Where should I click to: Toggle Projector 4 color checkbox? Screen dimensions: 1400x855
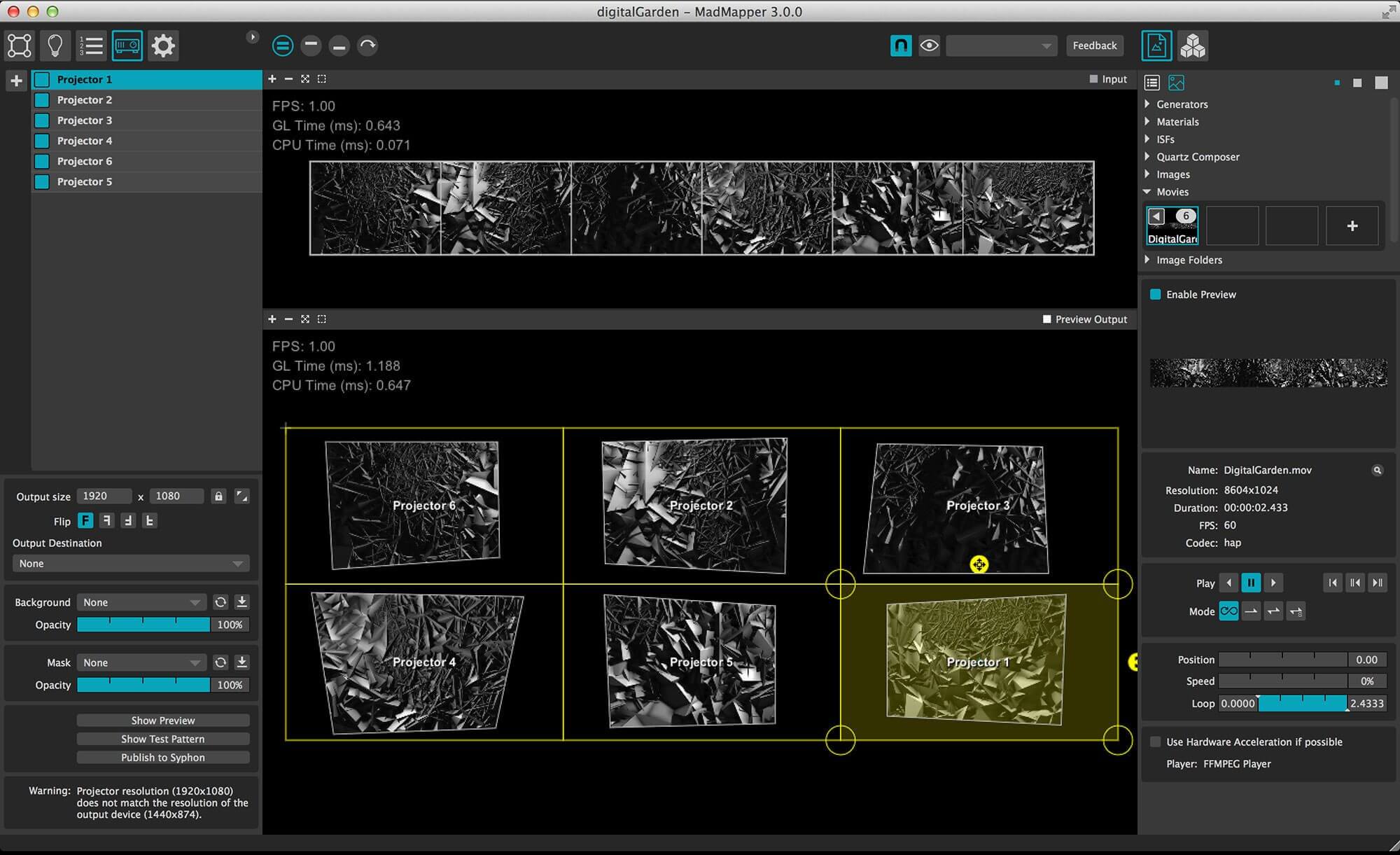click(x=42, y=141)
